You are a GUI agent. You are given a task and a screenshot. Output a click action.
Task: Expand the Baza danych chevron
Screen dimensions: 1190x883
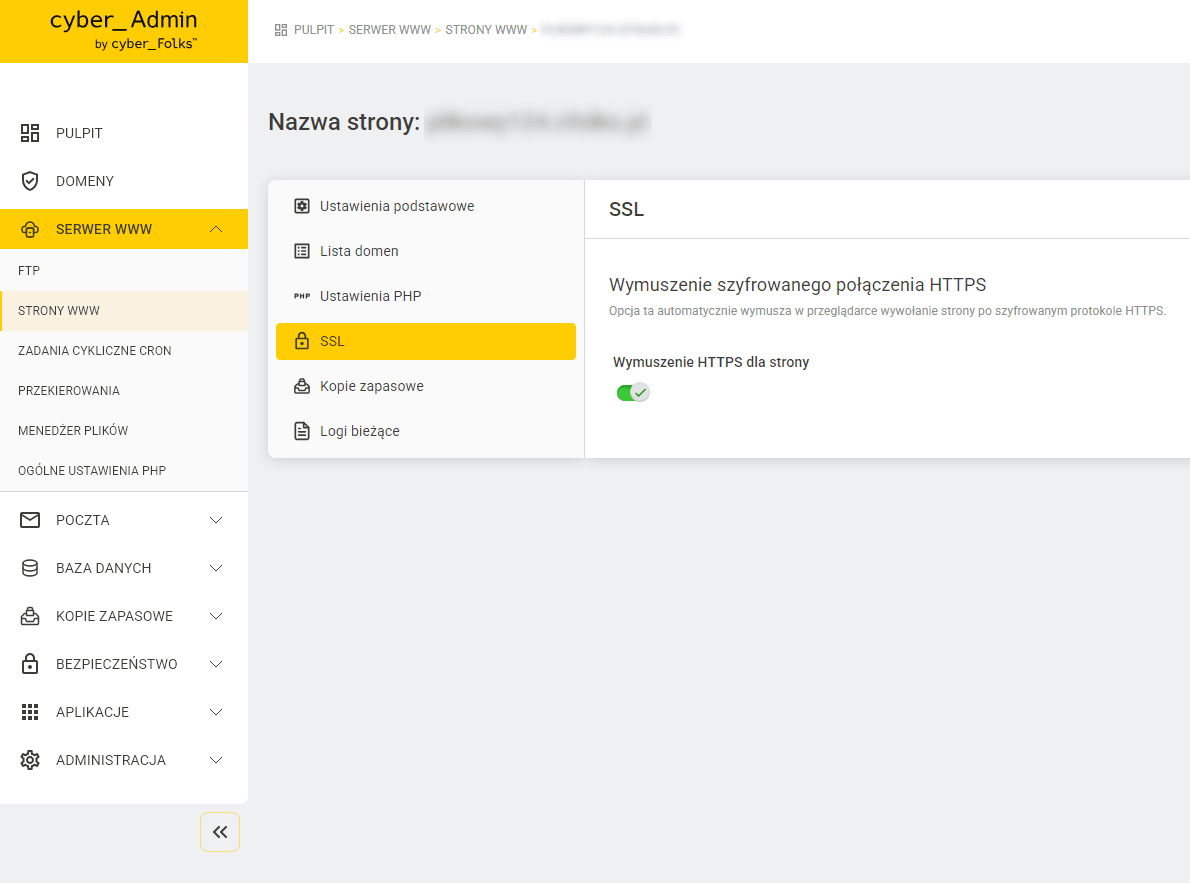coord(216,568)
